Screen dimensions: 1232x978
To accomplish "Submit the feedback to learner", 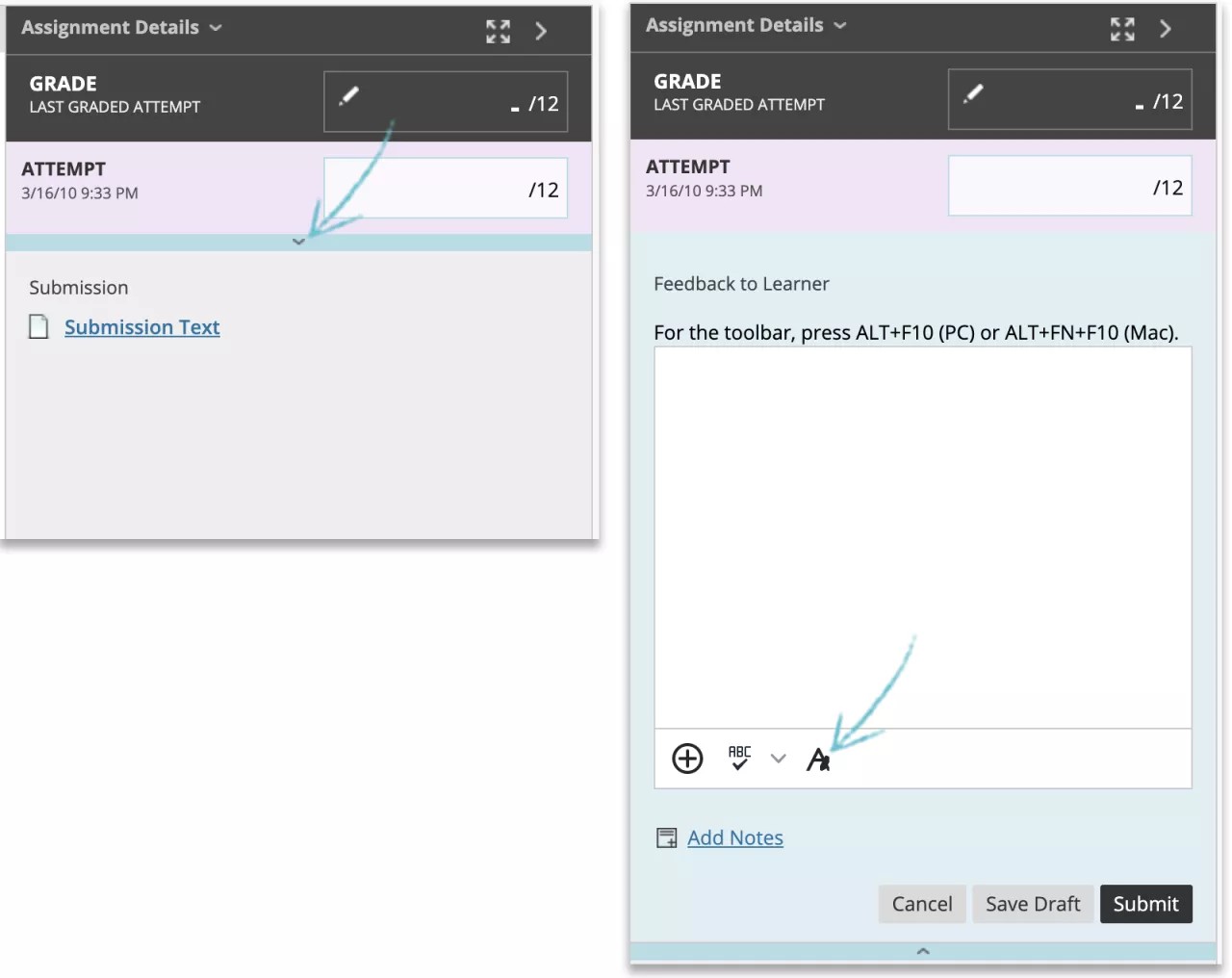I will pos(1146,904).
